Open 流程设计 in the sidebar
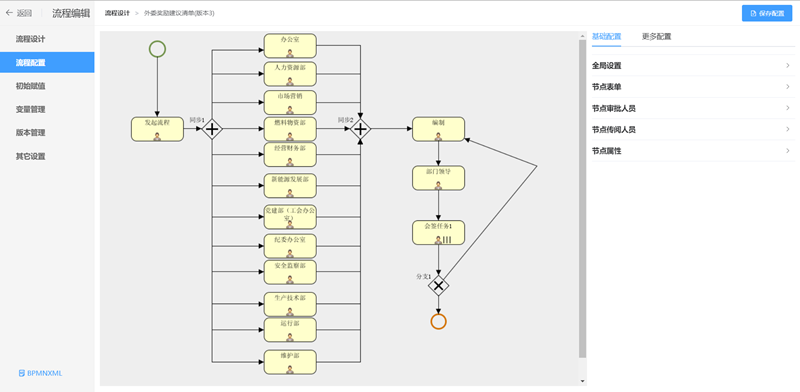Image resolution: width=800 pixels, height=392 pixels. pos(47,39)
